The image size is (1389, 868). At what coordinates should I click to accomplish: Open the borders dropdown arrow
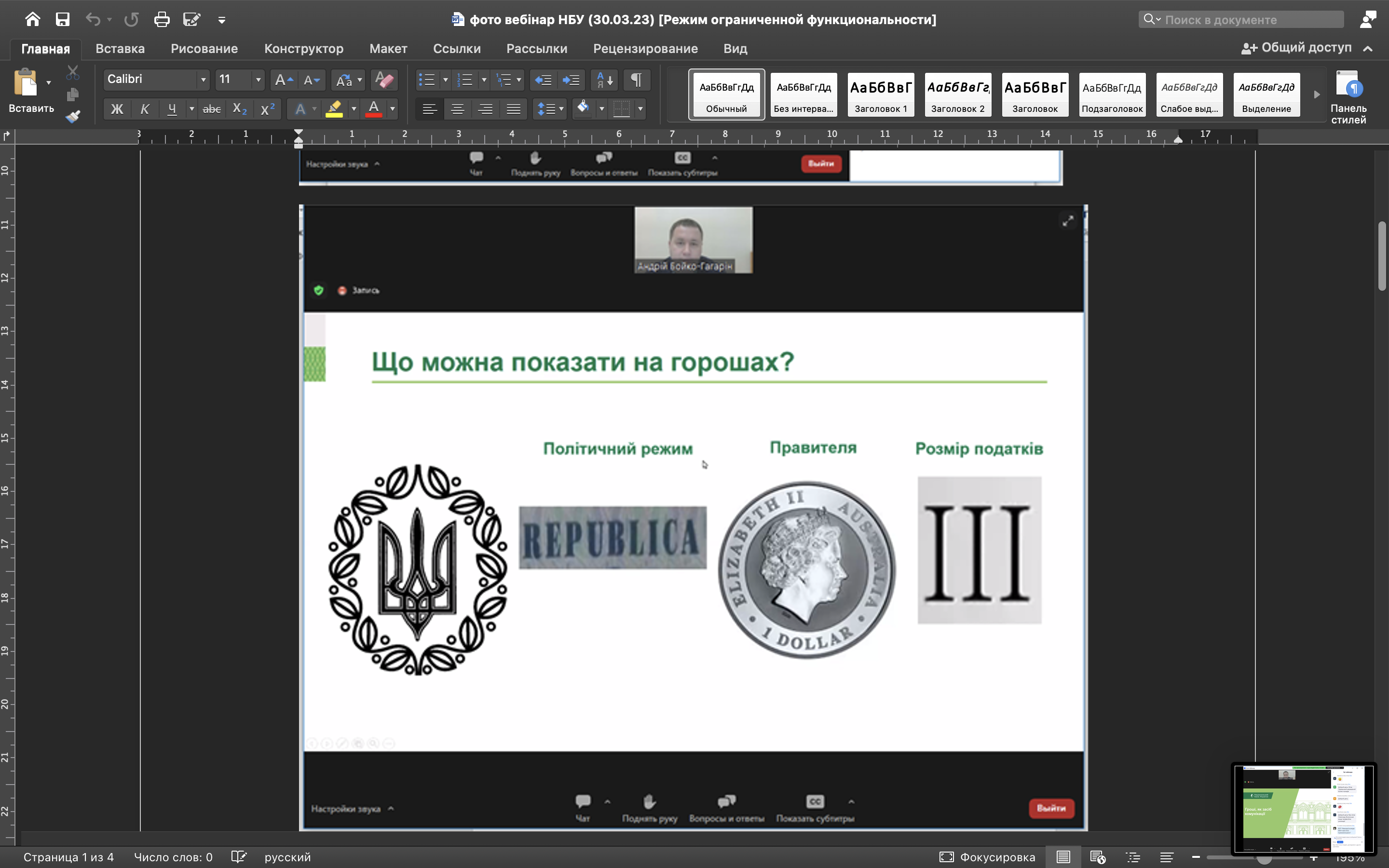tap(640, 108)
